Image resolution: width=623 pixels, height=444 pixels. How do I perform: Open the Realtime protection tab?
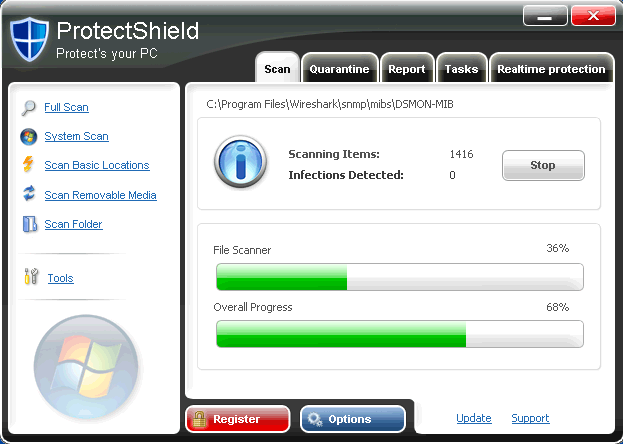(x=551, y=69)
